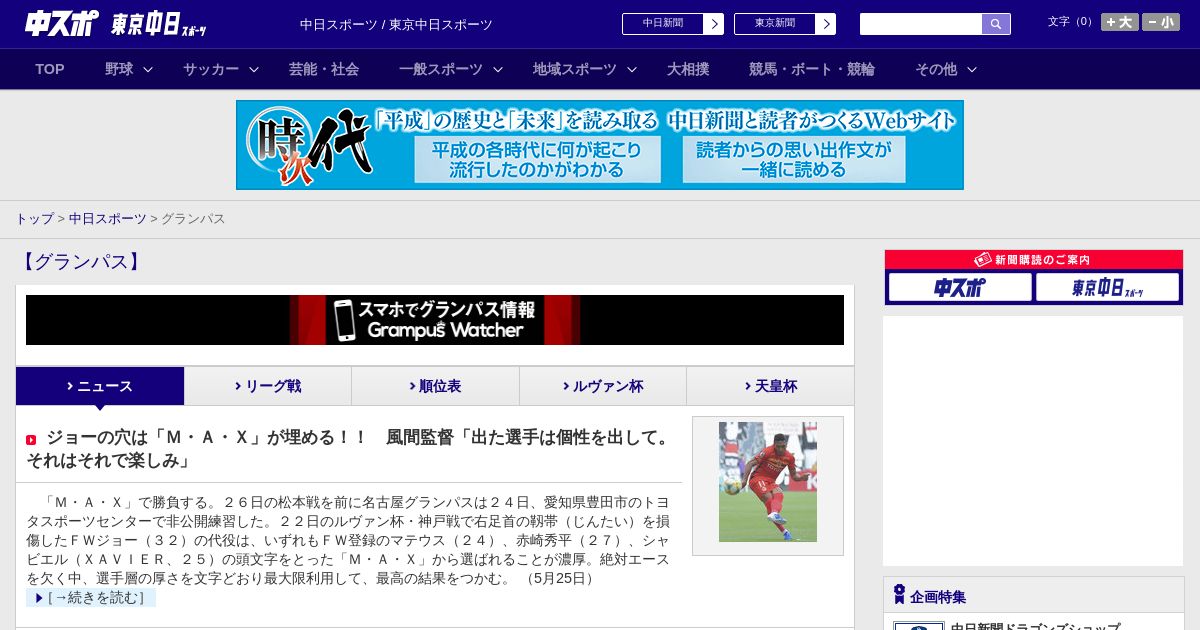Open the player photo thumbnail
The height and width of the screenshot is (630, 1200).
tap(768, 482)
